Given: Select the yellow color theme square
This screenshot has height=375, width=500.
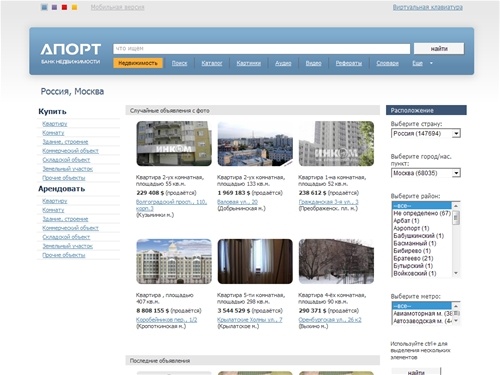Looking at the screenshot, I should coord(74,7).
